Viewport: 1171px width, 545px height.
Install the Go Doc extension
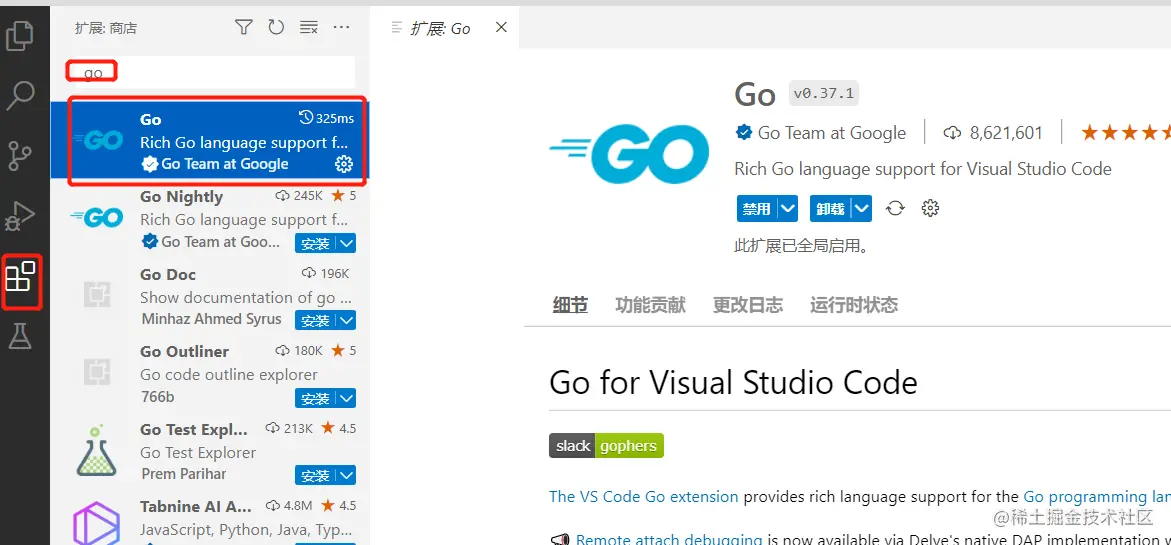(315, 321)
